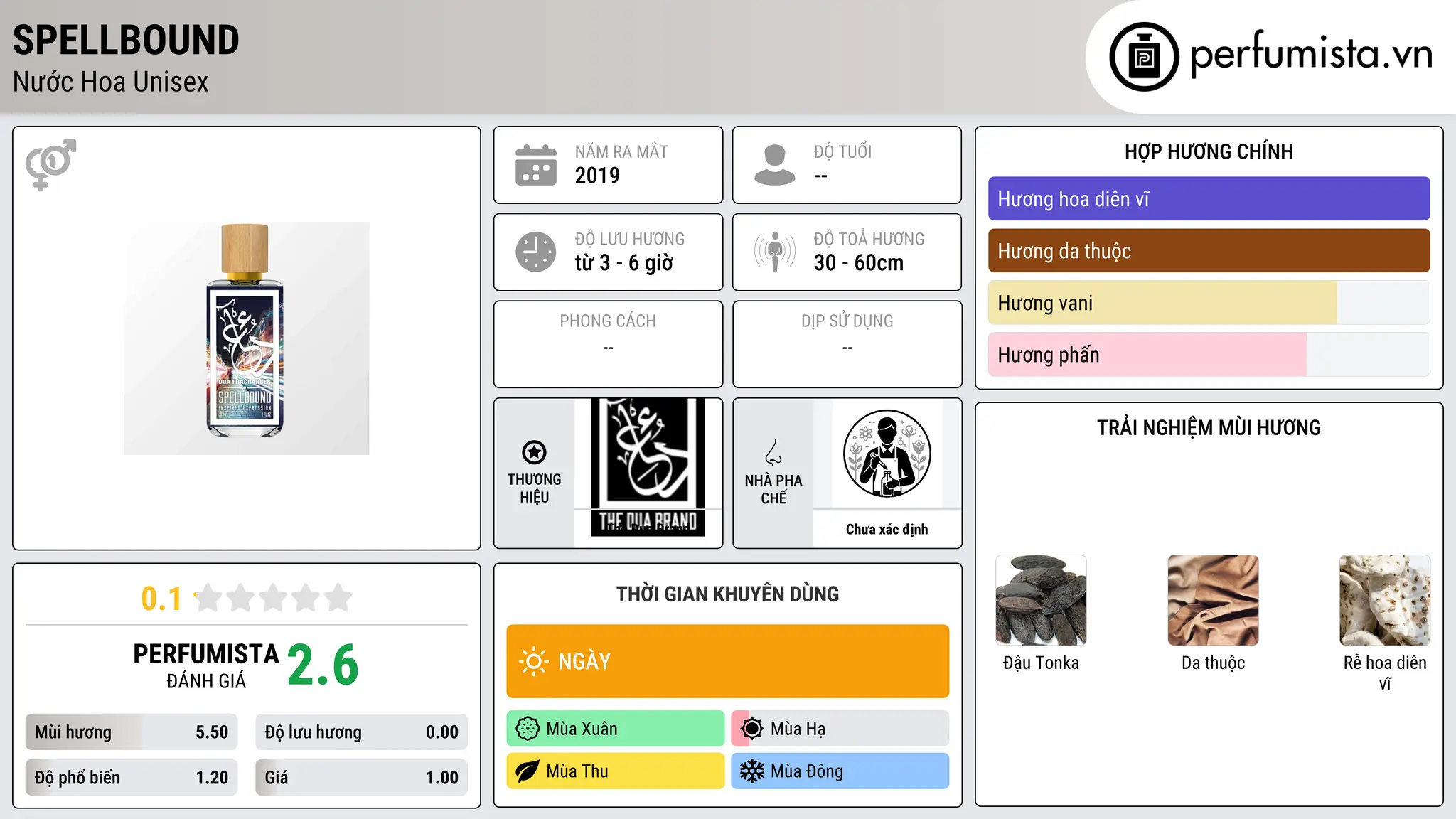Click the Chưa xác định perfumer label
The height and width of the screenshot is (819, 1456).
[887, 530]
